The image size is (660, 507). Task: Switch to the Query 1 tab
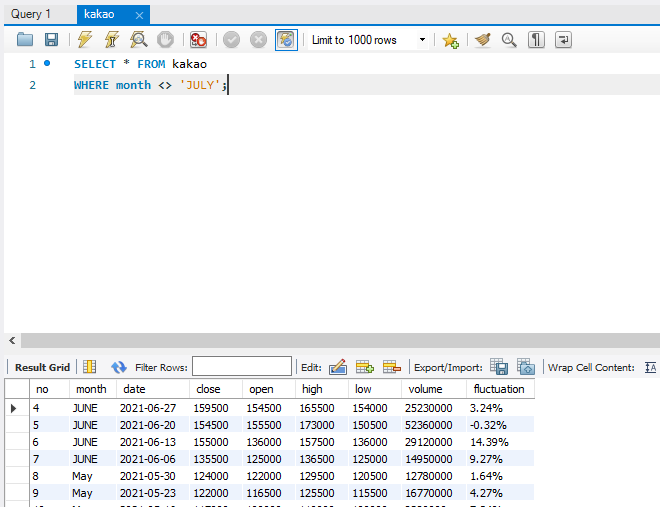click(31, 14)
